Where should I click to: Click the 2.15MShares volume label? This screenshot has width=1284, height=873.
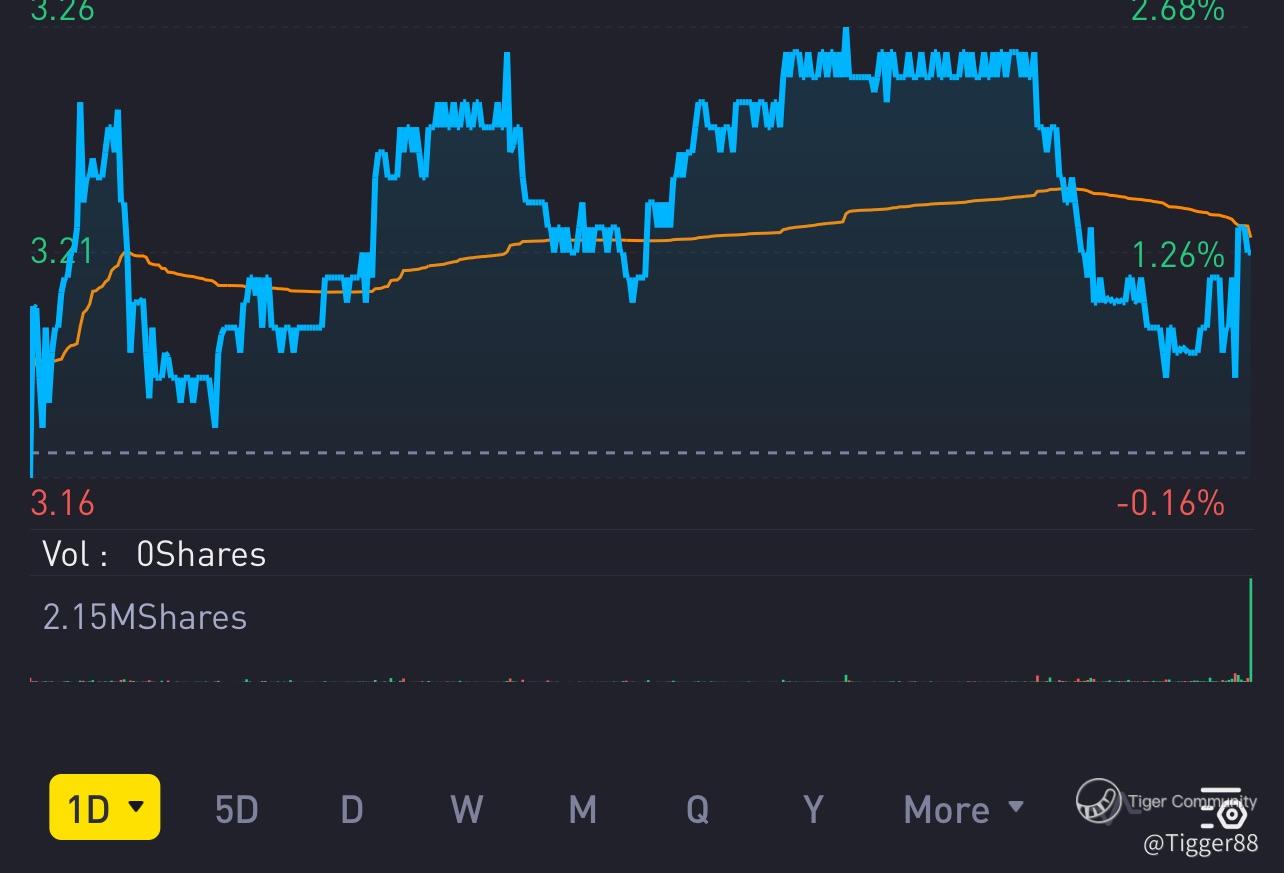[x=145, y=617]
